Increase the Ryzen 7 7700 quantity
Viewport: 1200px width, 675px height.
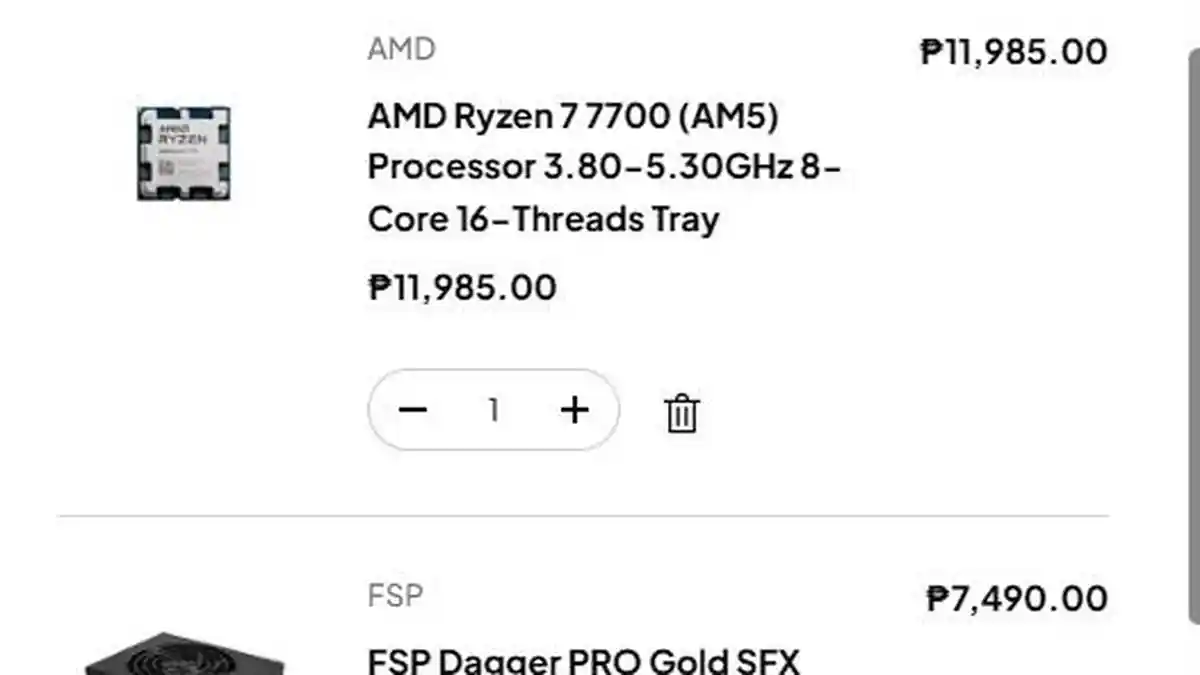pyautogui.click(x=574, y=410)
